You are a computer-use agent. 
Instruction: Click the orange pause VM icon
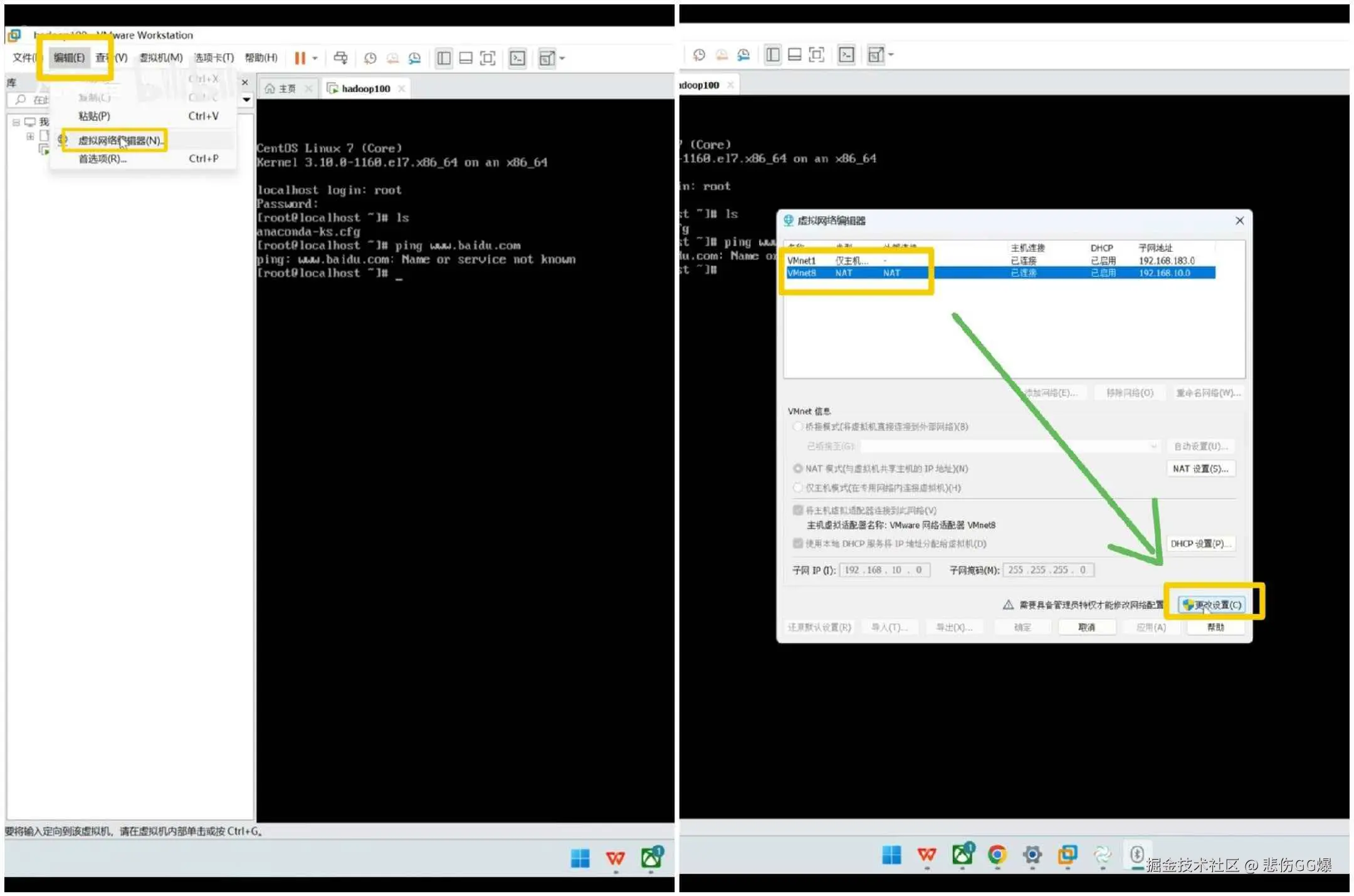(300, 58)
